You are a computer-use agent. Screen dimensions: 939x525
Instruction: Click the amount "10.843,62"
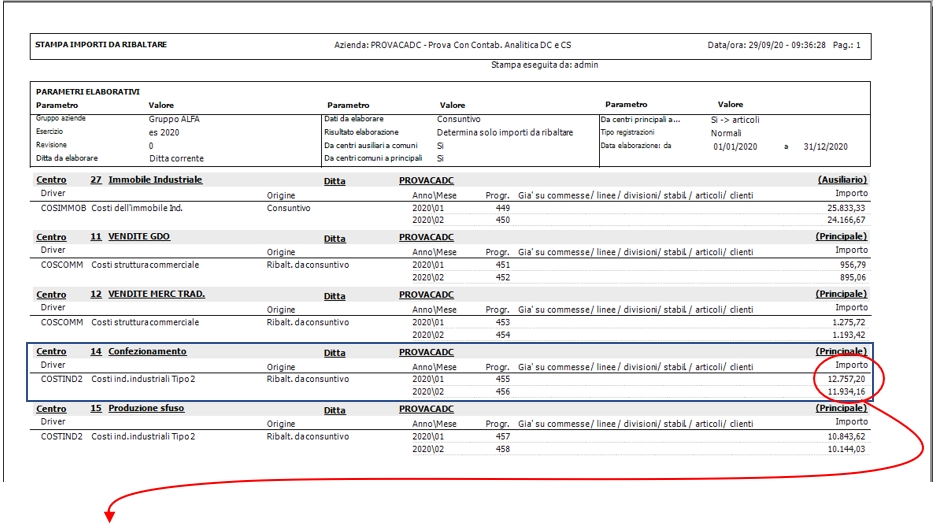pos(846,436)
